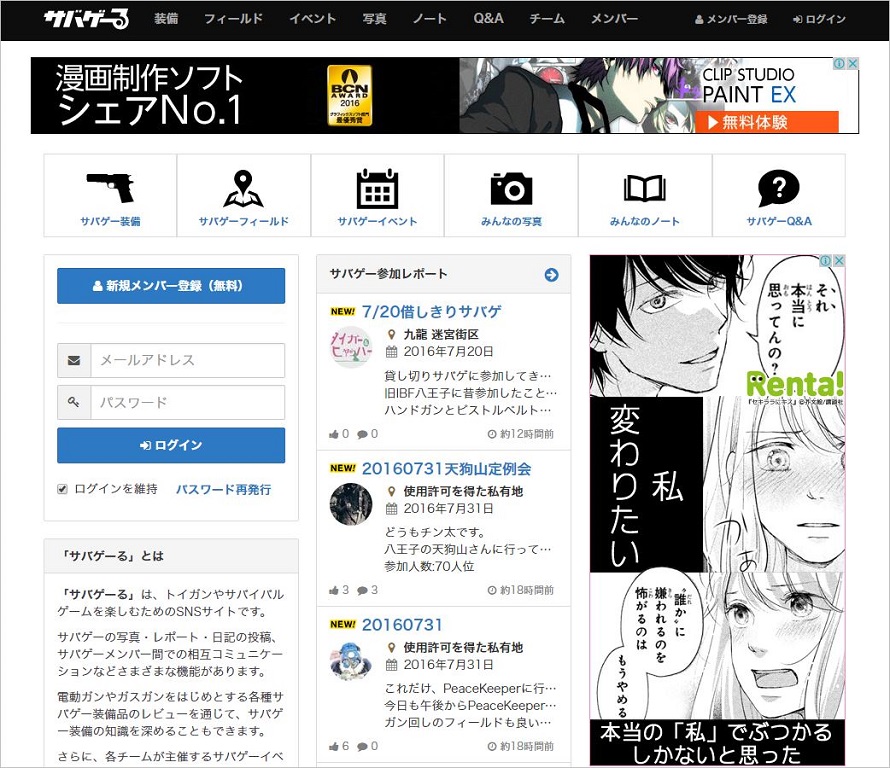Open the みんなのノート text link
890x768 pixels.
pyautogui.click(x=645, y=221)
